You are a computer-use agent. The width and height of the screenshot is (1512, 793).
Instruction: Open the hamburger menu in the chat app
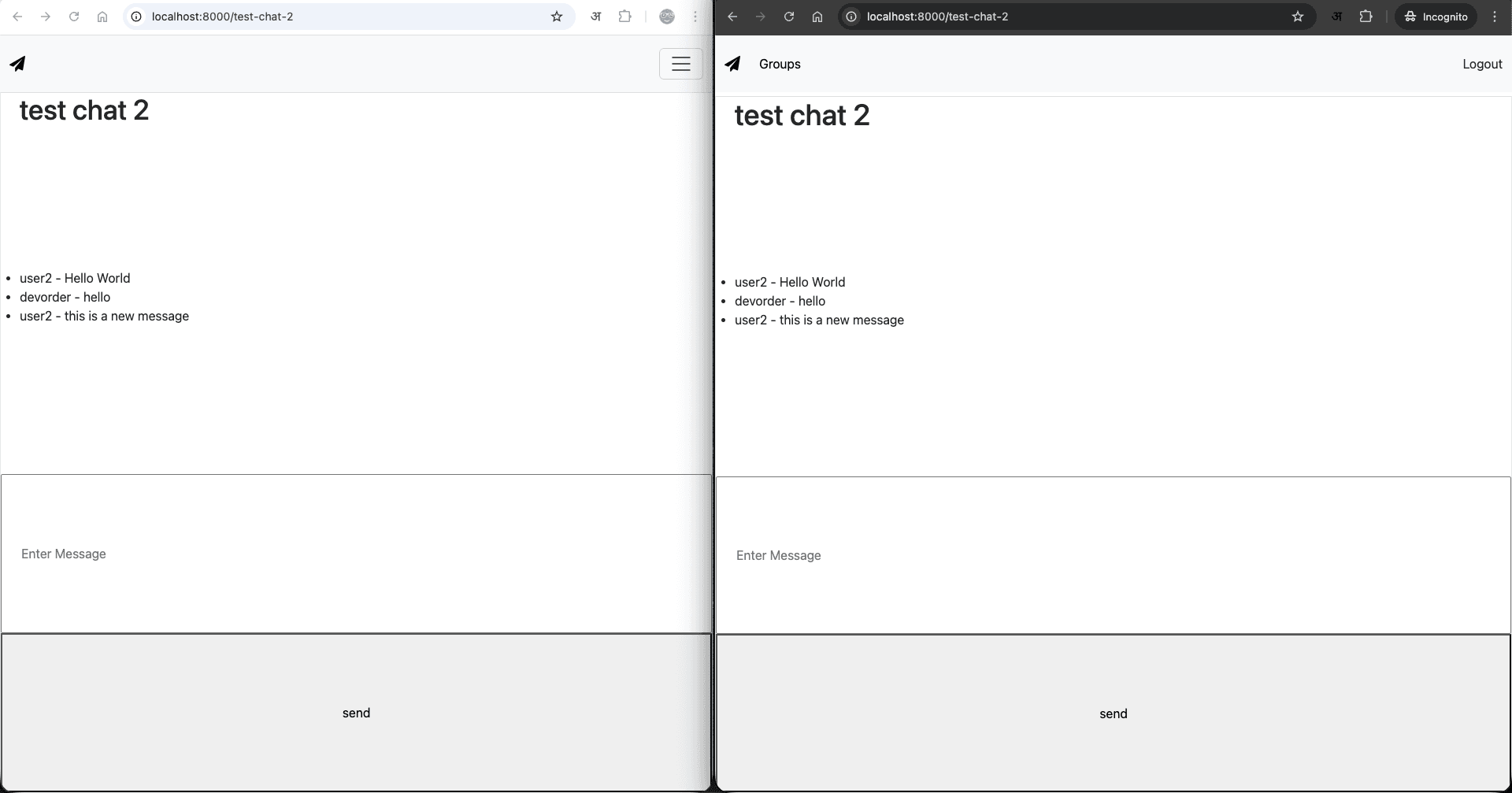(680, 64)
